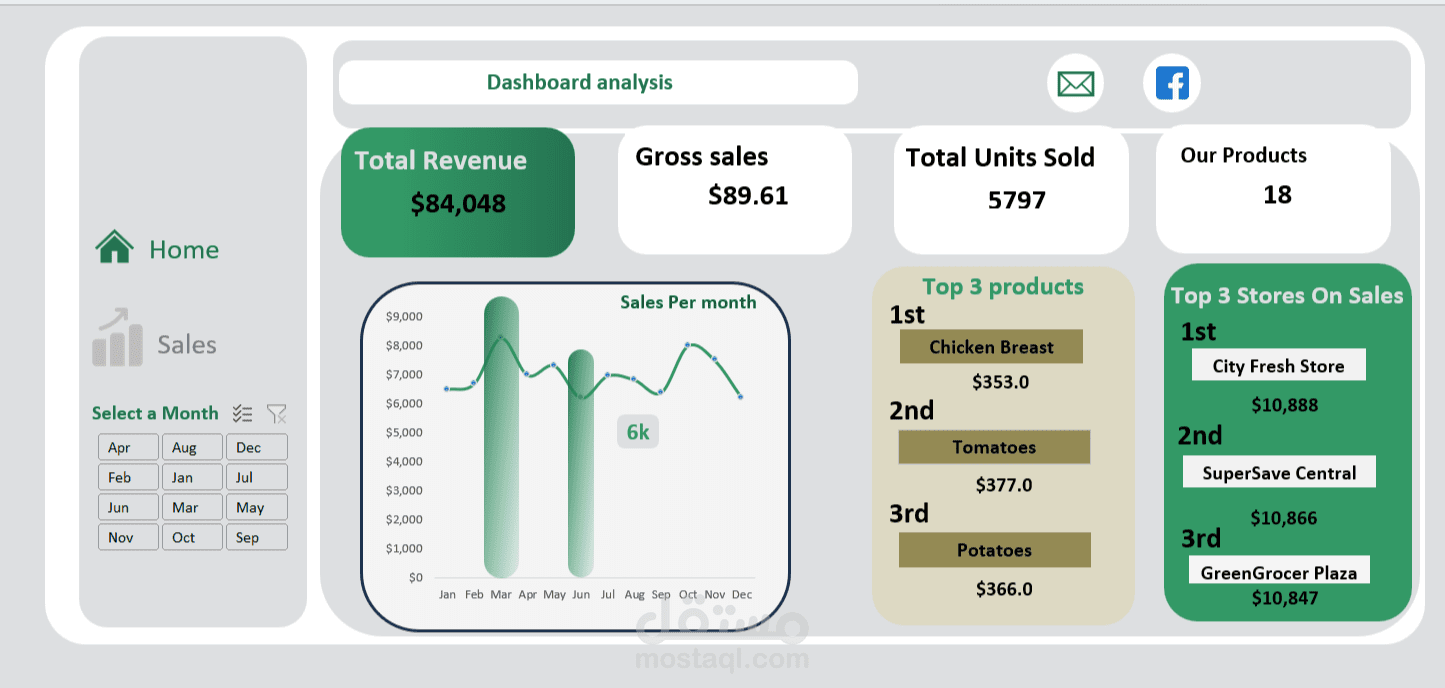
Task: Click the $84,048 revenue value
Action: [x=458, y=204]
